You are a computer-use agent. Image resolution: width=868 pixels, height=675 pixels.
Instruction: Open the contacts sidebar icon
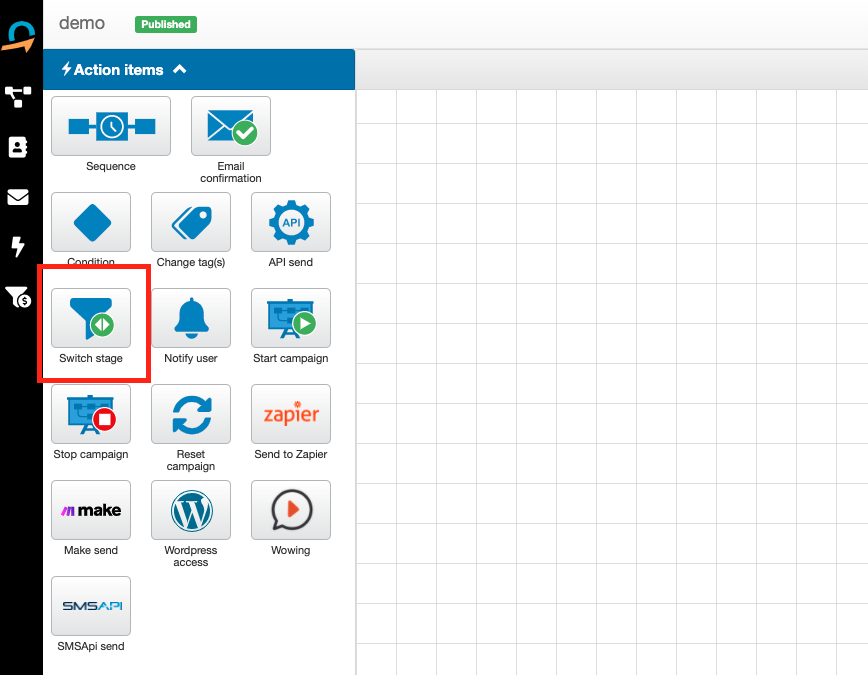pyautogui.click(x=18, y=147)
